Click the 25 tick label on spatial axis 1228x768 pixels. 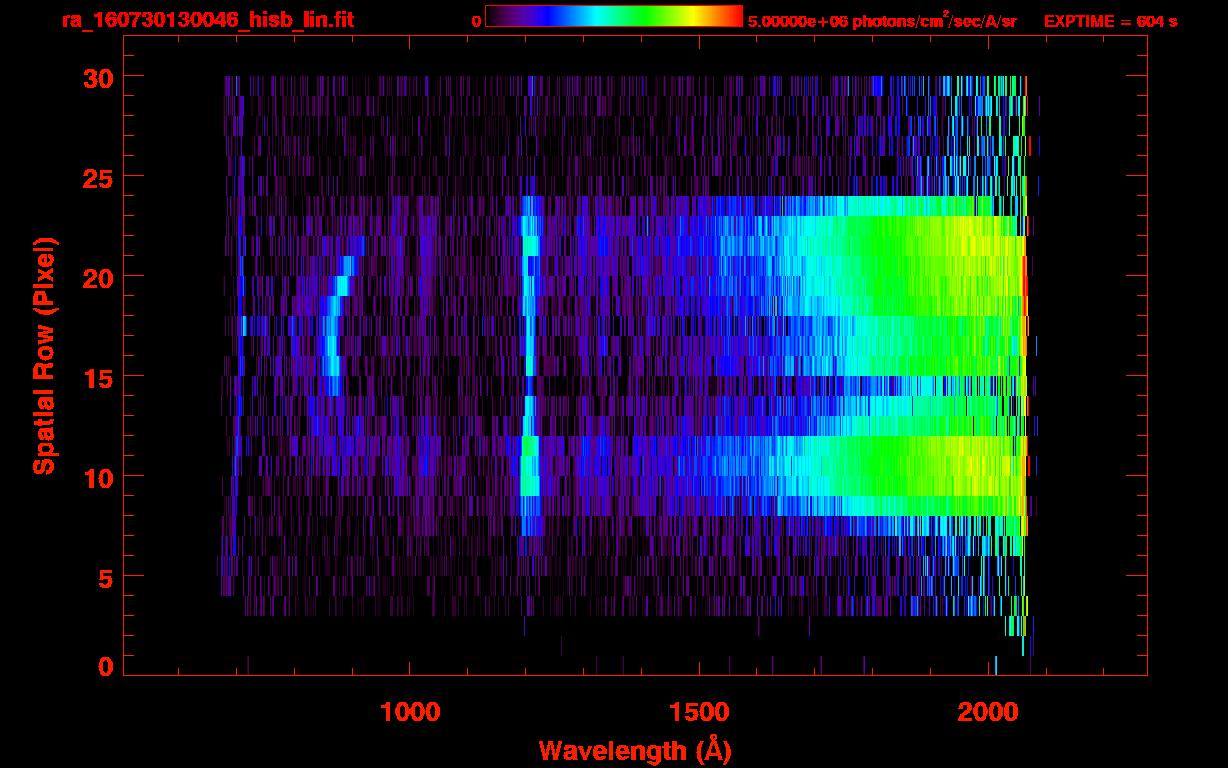pyautogui.click(x=96, y=177)
